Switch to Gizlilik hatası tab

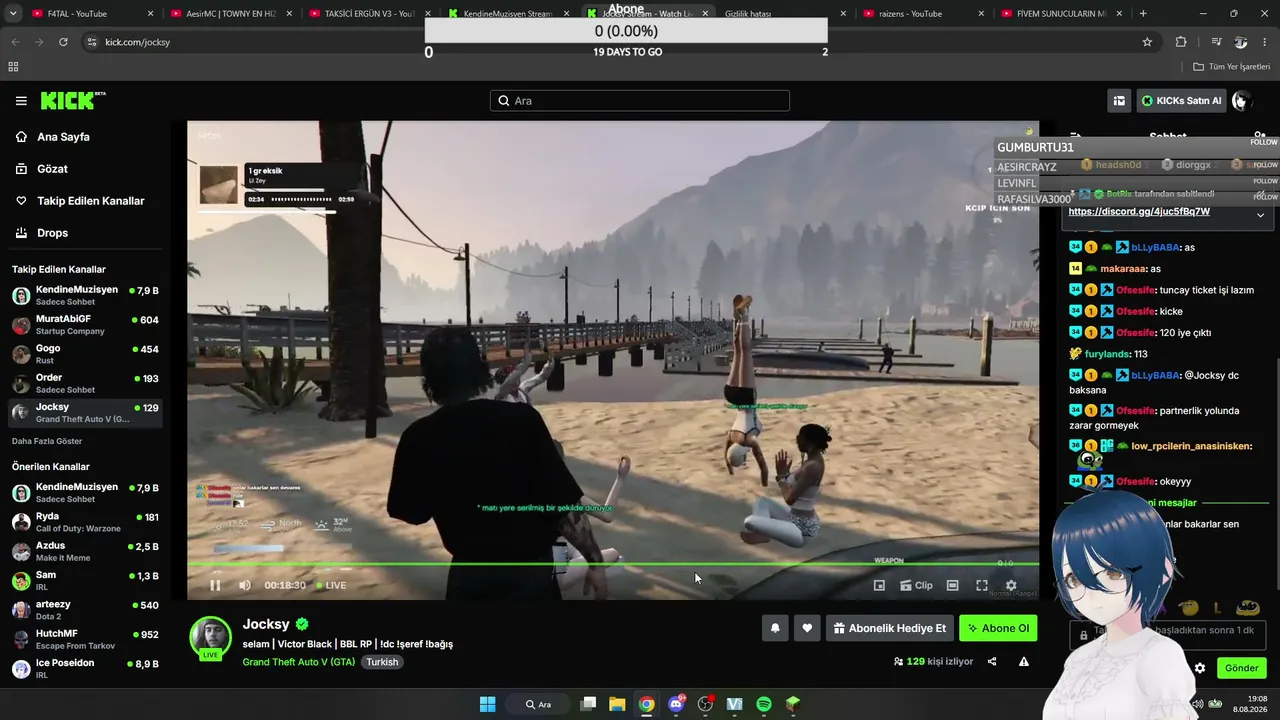point(783,14)
